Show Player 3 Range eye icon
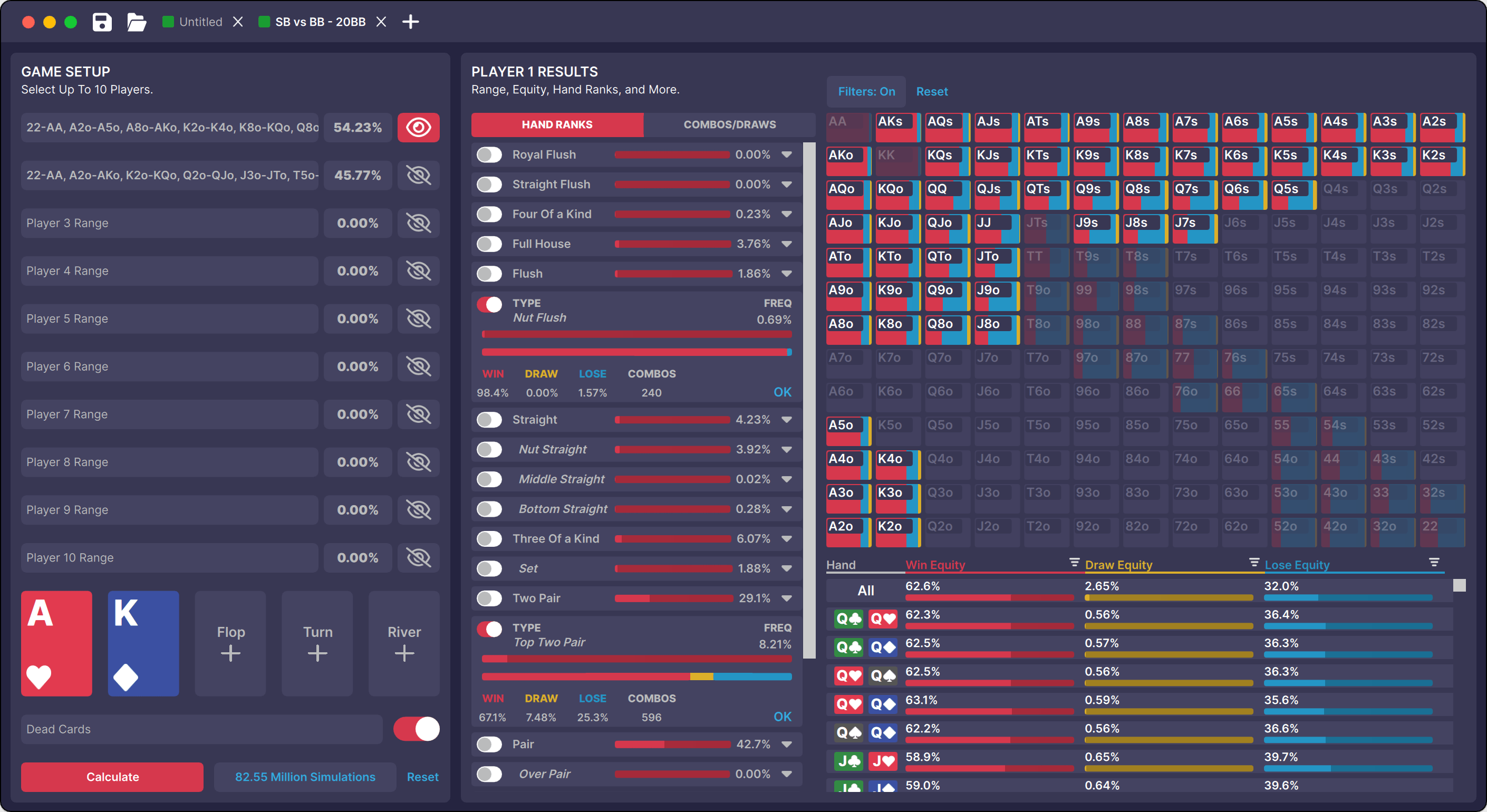This screenshot has height=812, width=1487. [x=419, y=223]
